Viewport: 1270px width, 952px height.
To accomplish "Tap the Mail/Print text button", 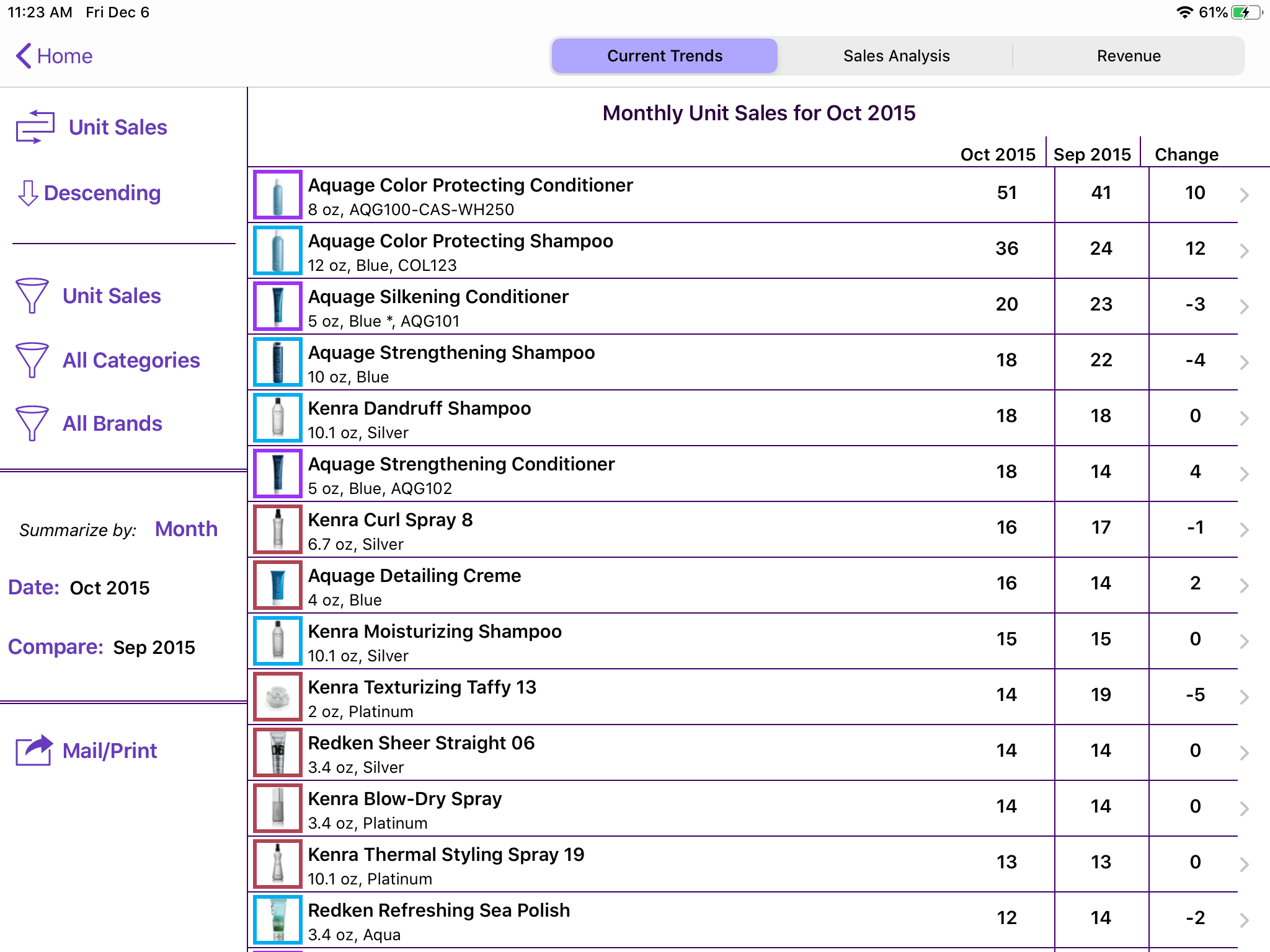I will point(110,751).
